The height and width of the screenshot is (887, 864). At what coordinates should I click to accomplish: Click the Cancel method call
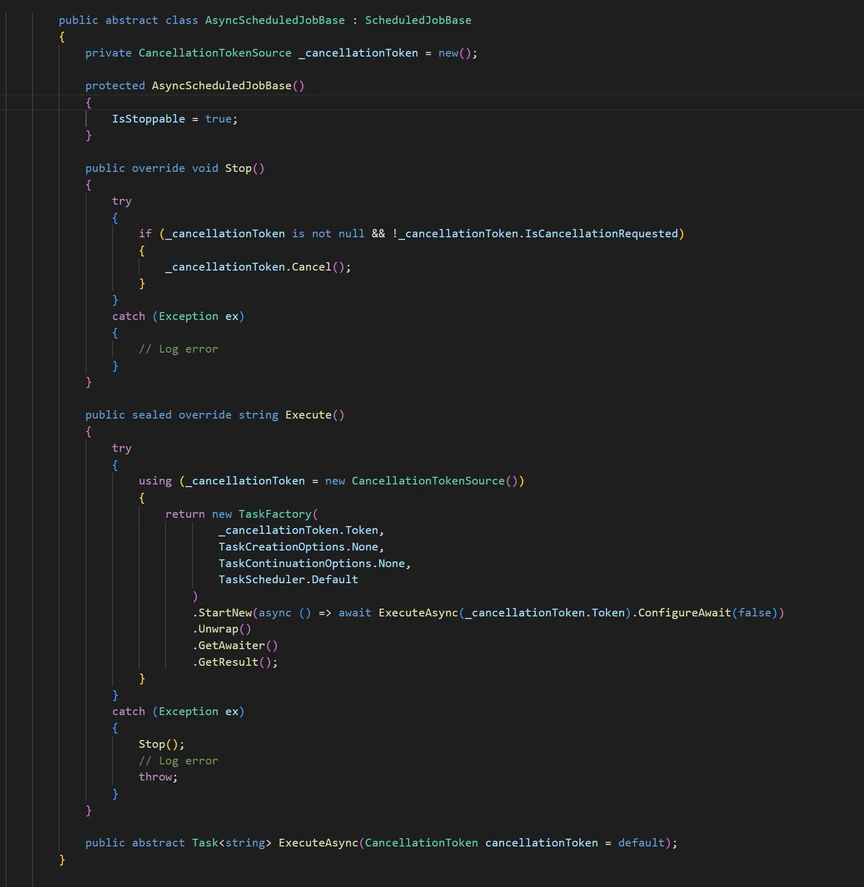311,267
